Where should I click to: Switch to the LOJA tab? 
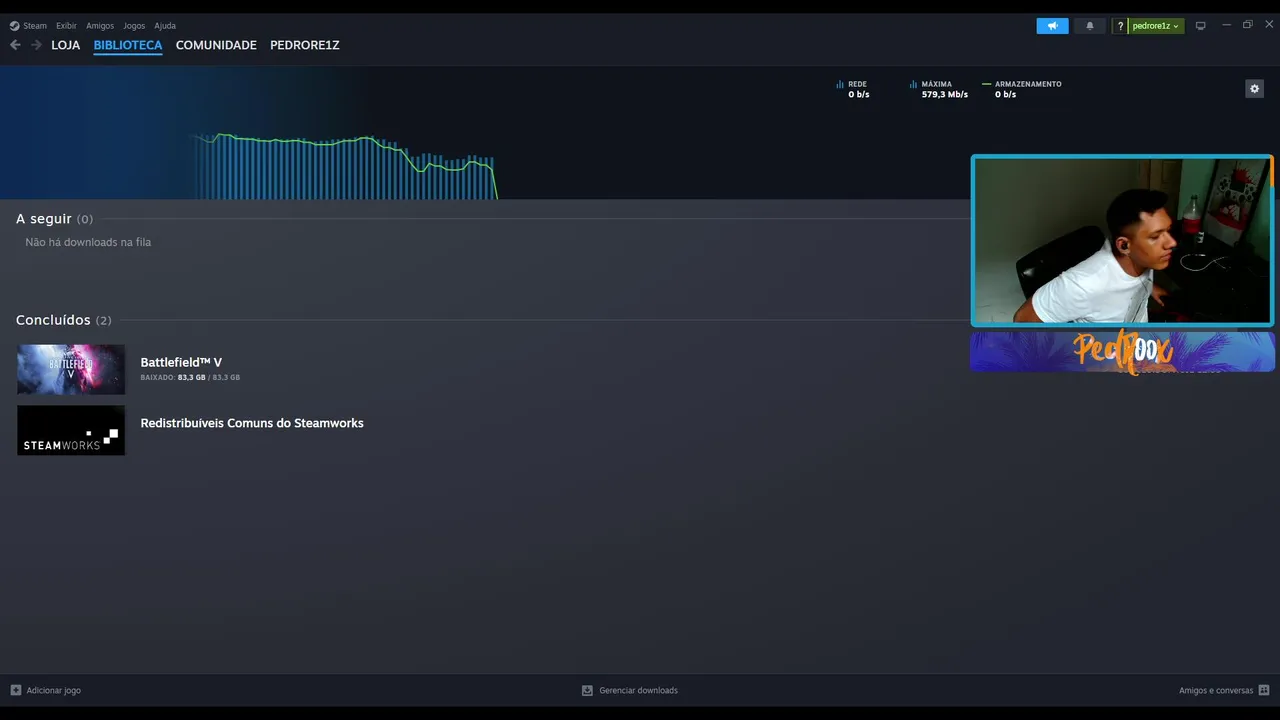tap(66, 45)
